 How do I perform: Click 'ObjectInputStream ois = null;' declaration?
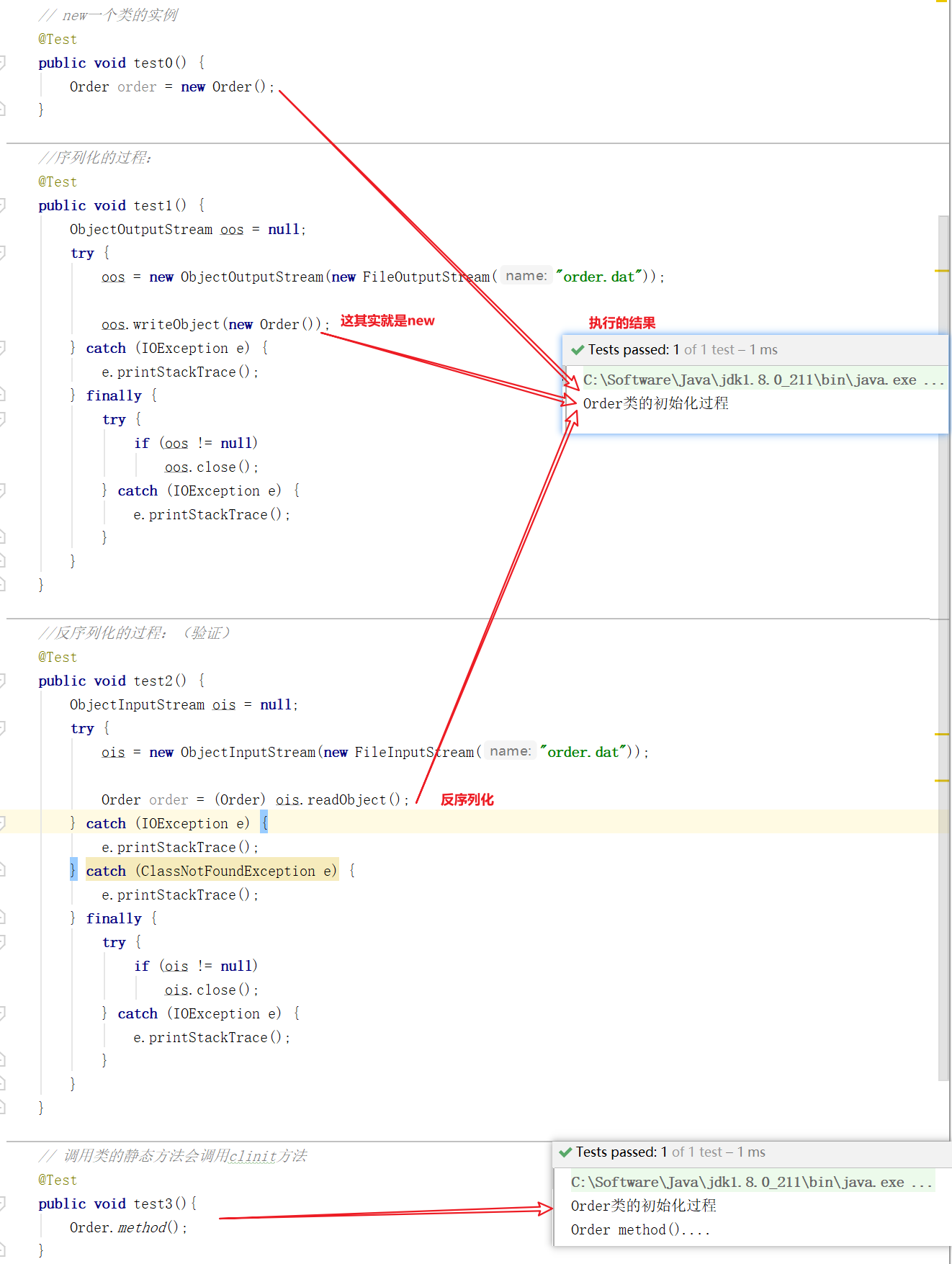[184, 704]
